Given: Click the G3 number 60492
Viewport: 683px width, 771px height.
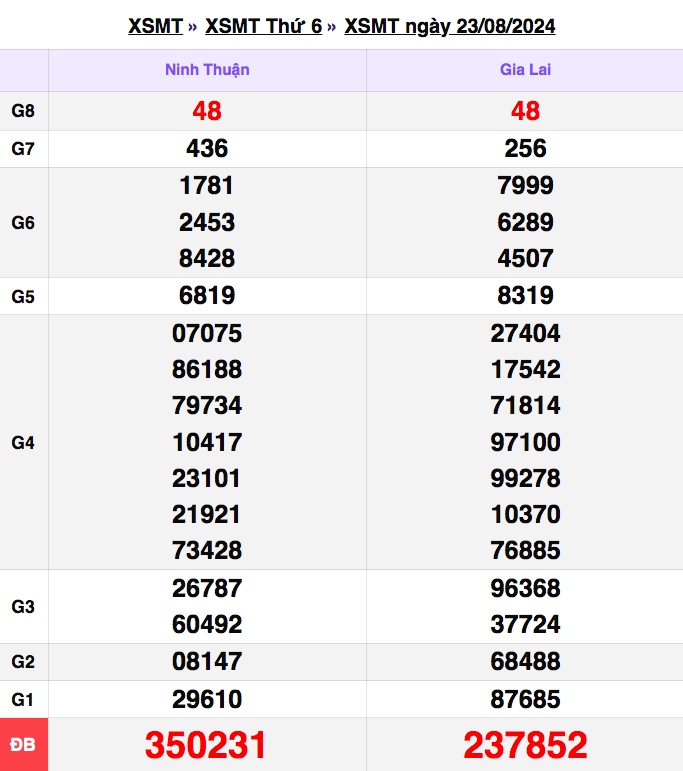Looking at the screenshot, I should click(x=207, y=624).
